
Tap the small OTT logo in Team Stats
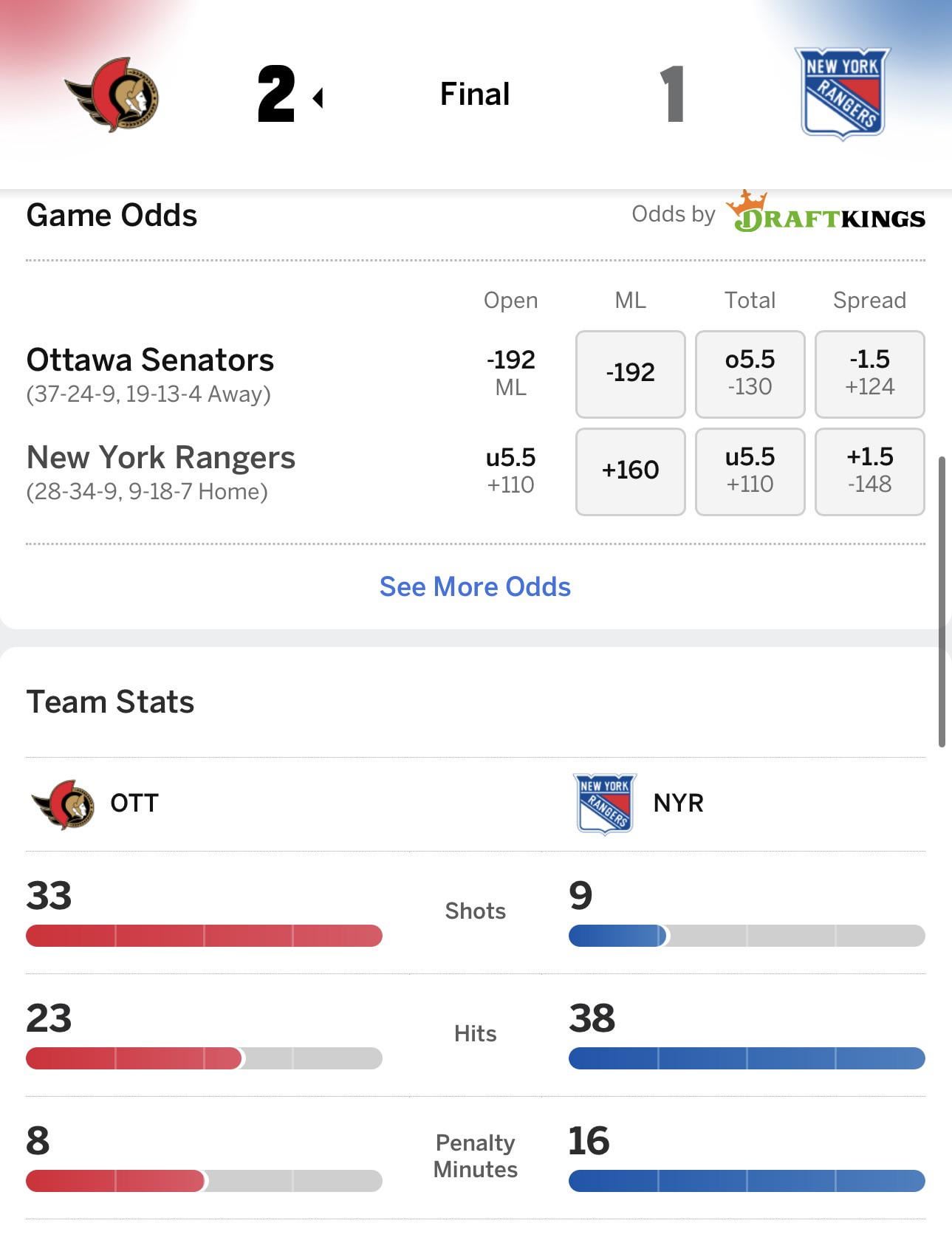coord(64,804)
